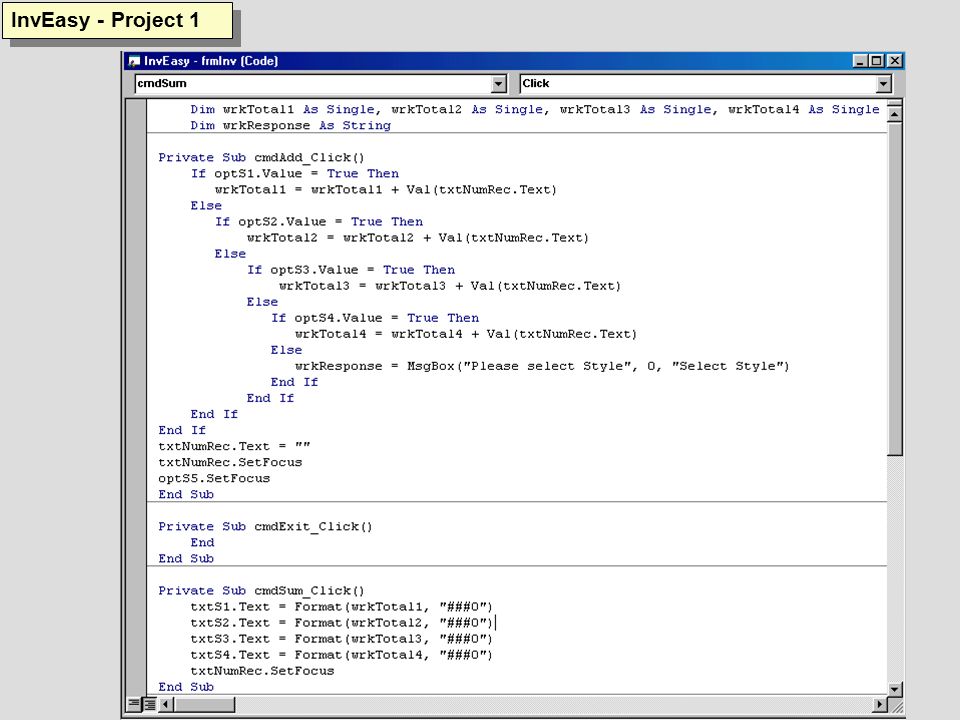Click the line "If optS1.Value = True Then"
The width and height of the screenshot is (960, 720).
294,174
